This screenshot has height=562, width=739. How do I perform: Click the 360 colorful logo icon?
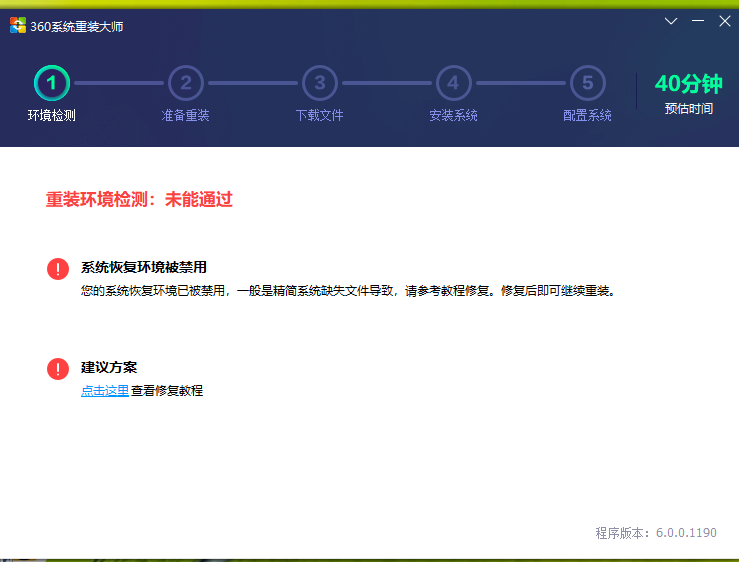[18, 26]
